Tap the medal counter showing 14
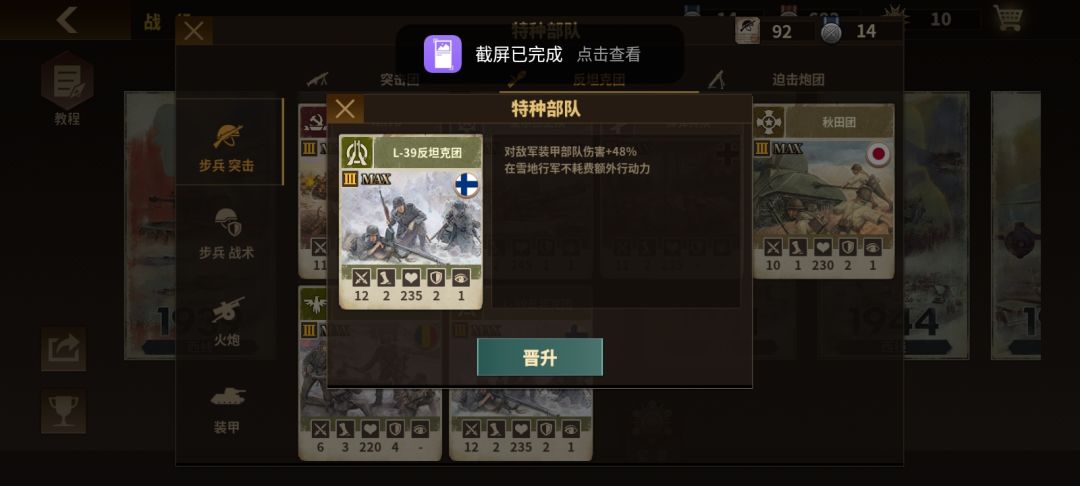Screen dimensions: 1080x486 pos(849,31)
